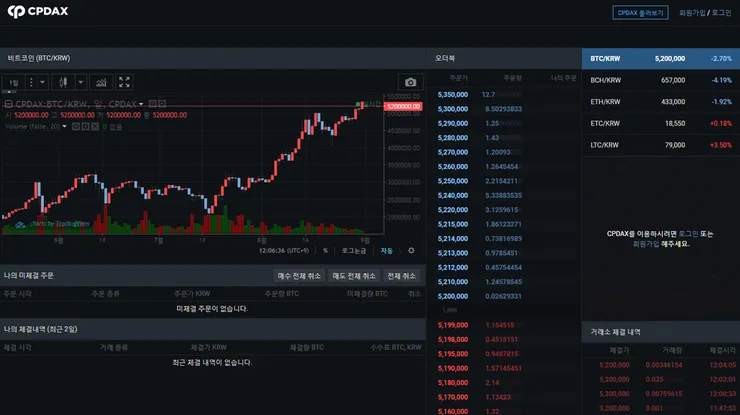Remove the Volume indicator with X icon

pyautogui.click(x=95, y=127)
